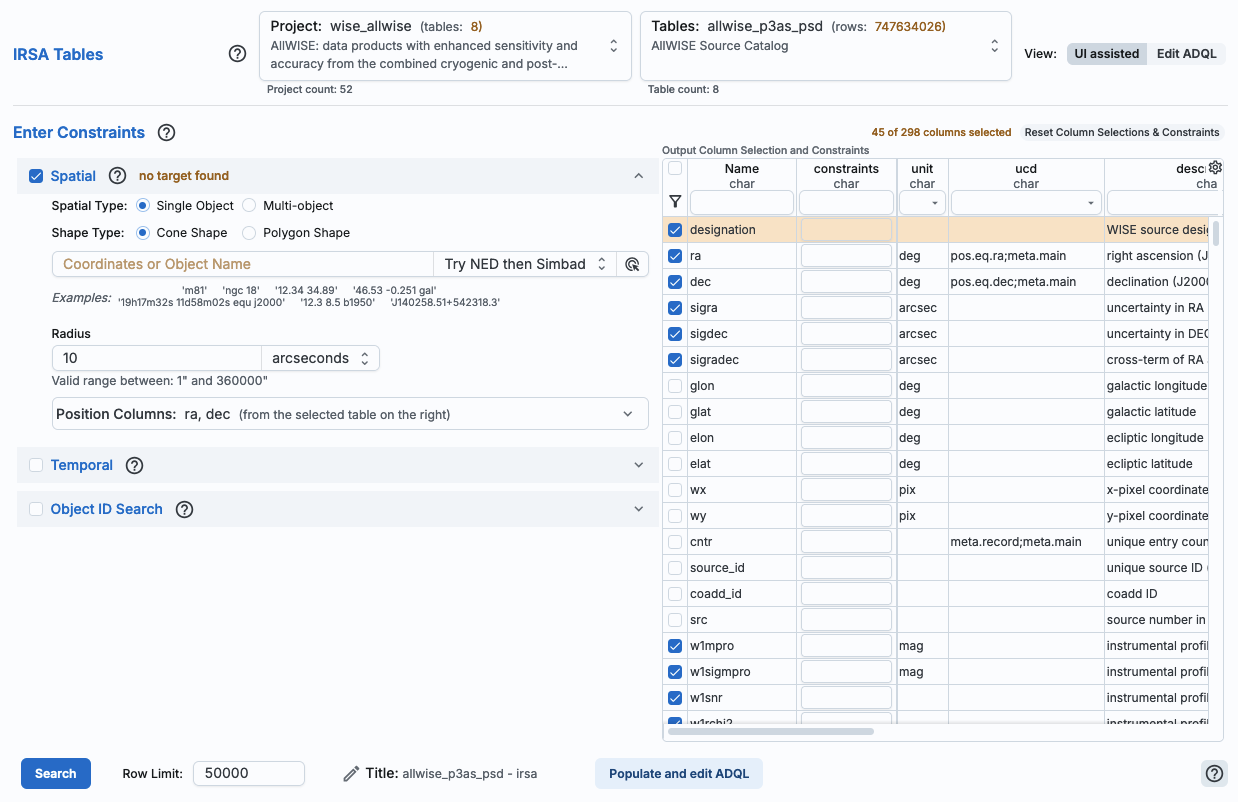Expand the Position Columns section
This screenshot has height=802, width=1238.
(x=350, y=414)
